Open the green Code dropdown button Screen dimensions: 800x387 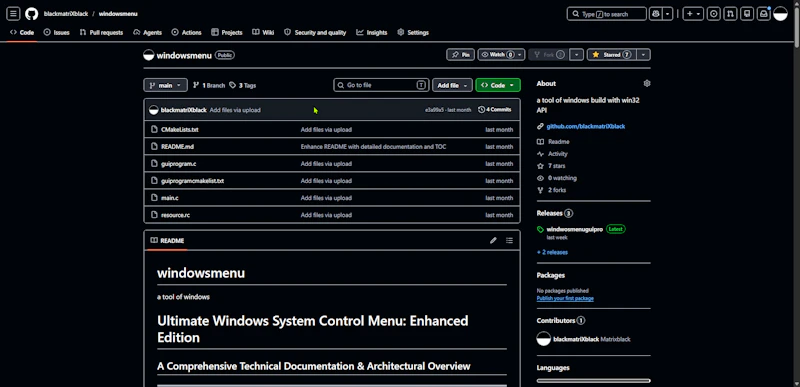[x=497, y=85]
